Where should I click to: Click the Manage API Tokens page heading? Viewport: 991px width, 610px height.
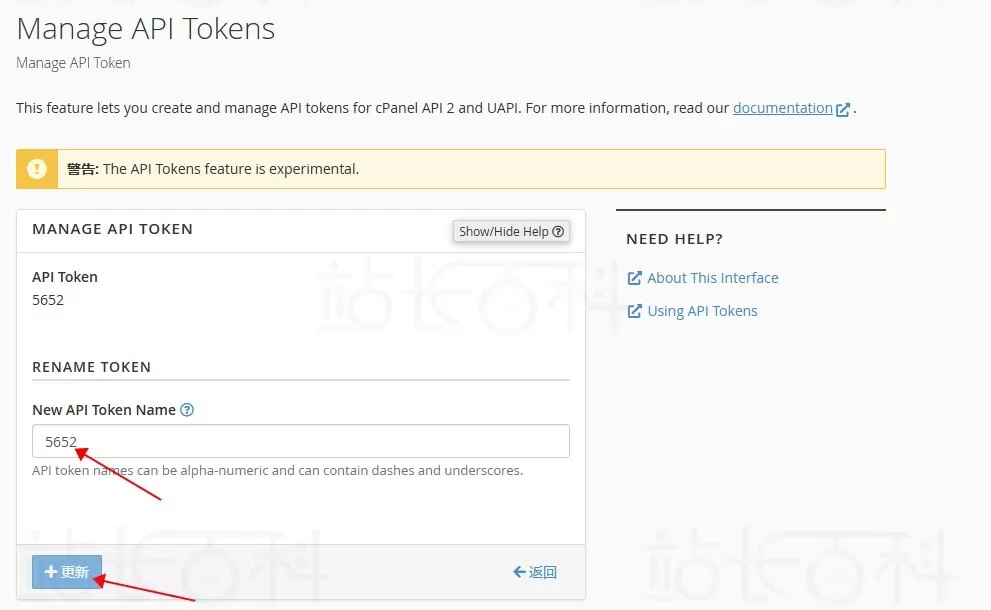click(146, 29)
